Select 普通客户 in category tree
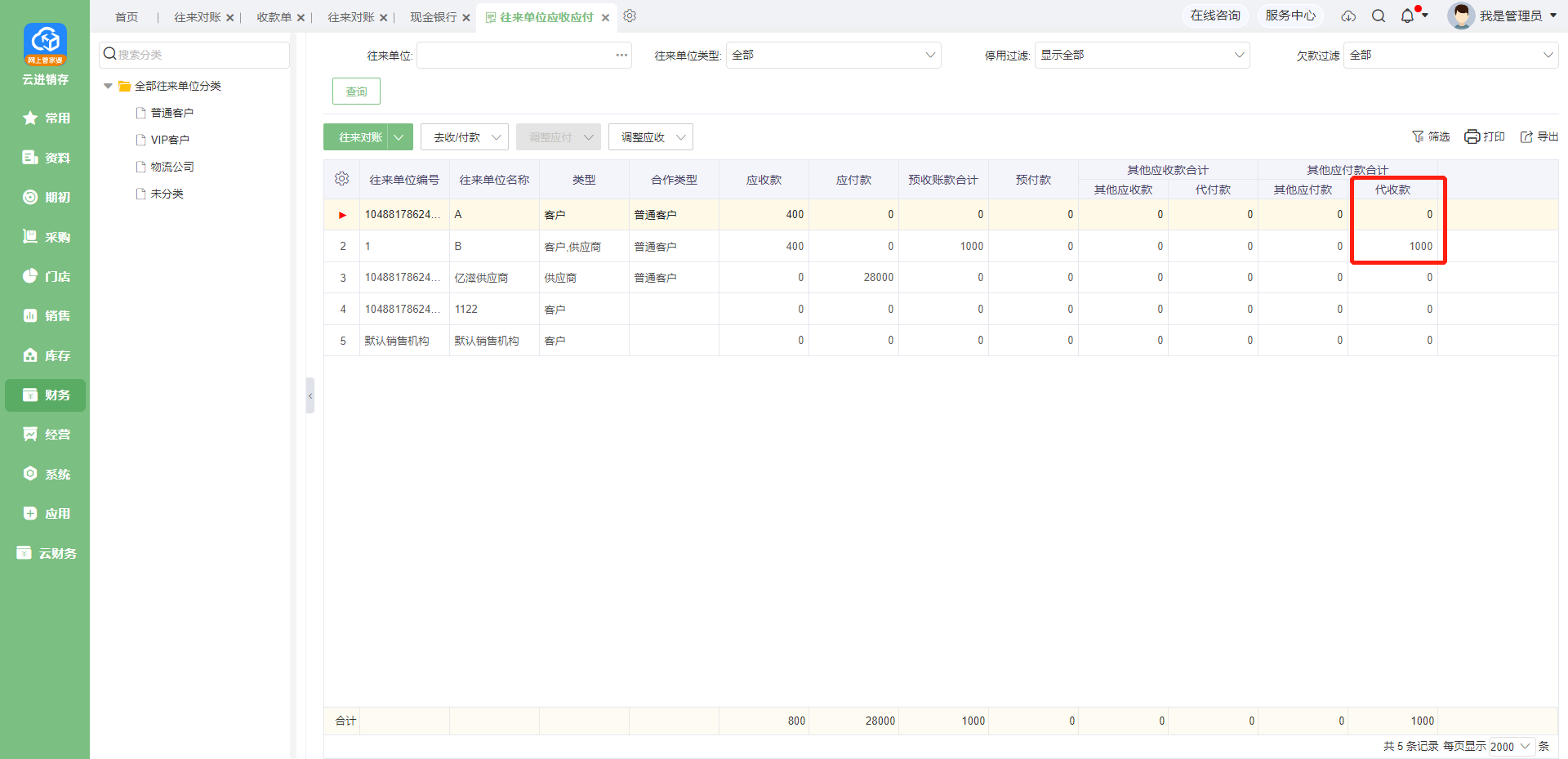Viewport: 1568px width, 759px height. [172, 113]
